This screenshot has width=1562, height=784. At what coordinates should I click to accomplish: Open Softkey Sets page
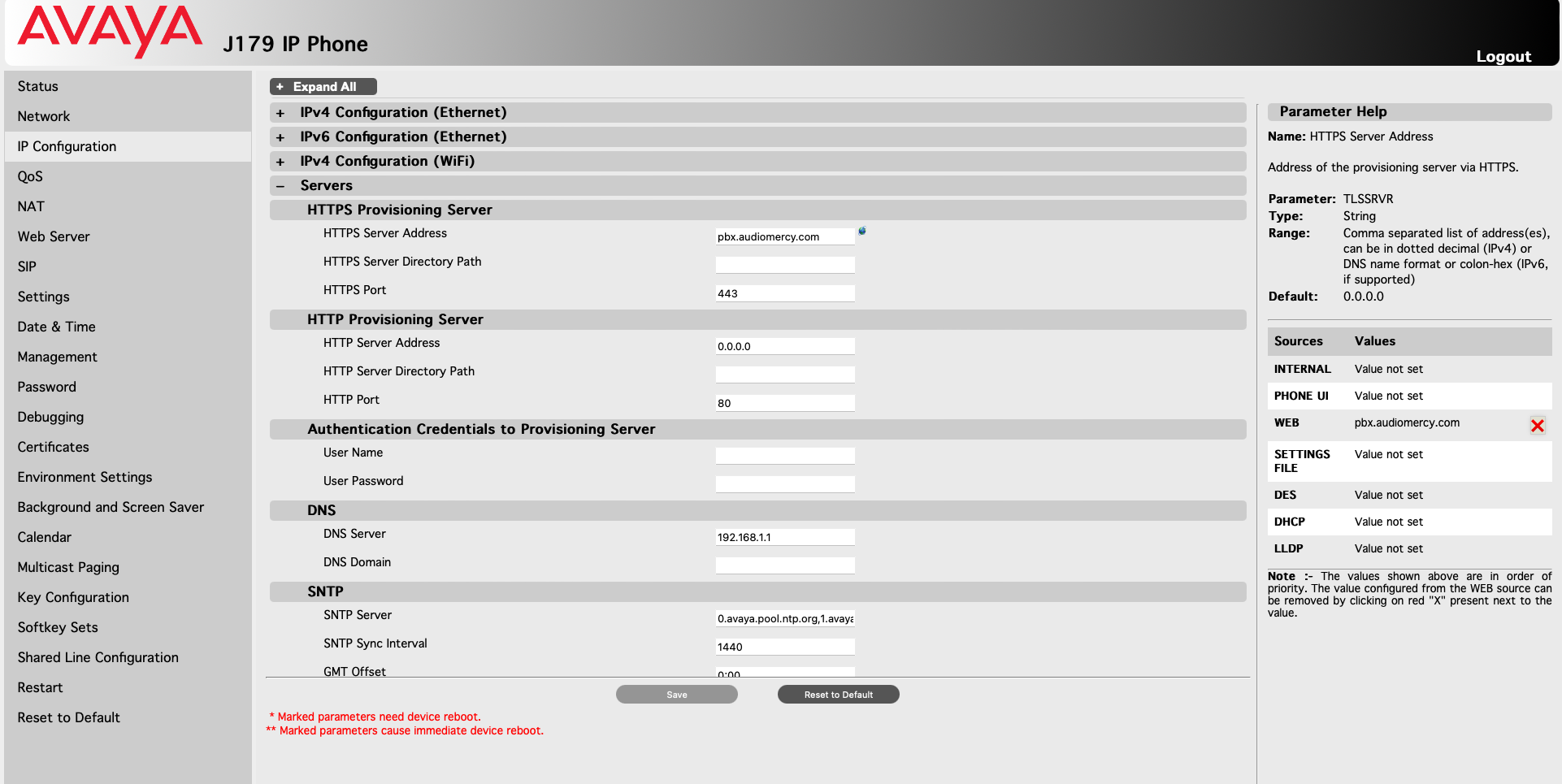coord(128,627)
